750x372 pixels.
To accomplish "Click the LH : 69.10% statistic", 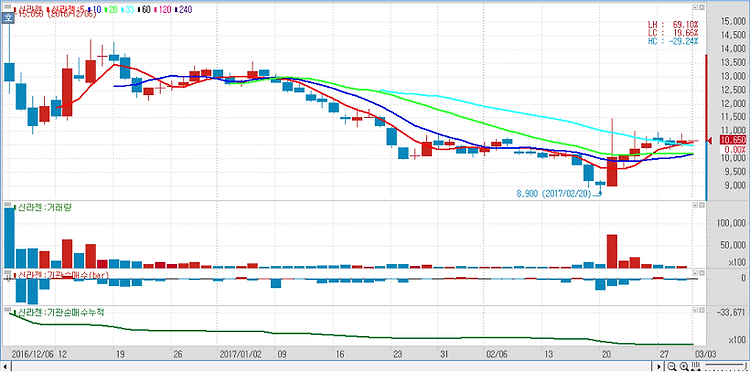I will tap(673, 24).
